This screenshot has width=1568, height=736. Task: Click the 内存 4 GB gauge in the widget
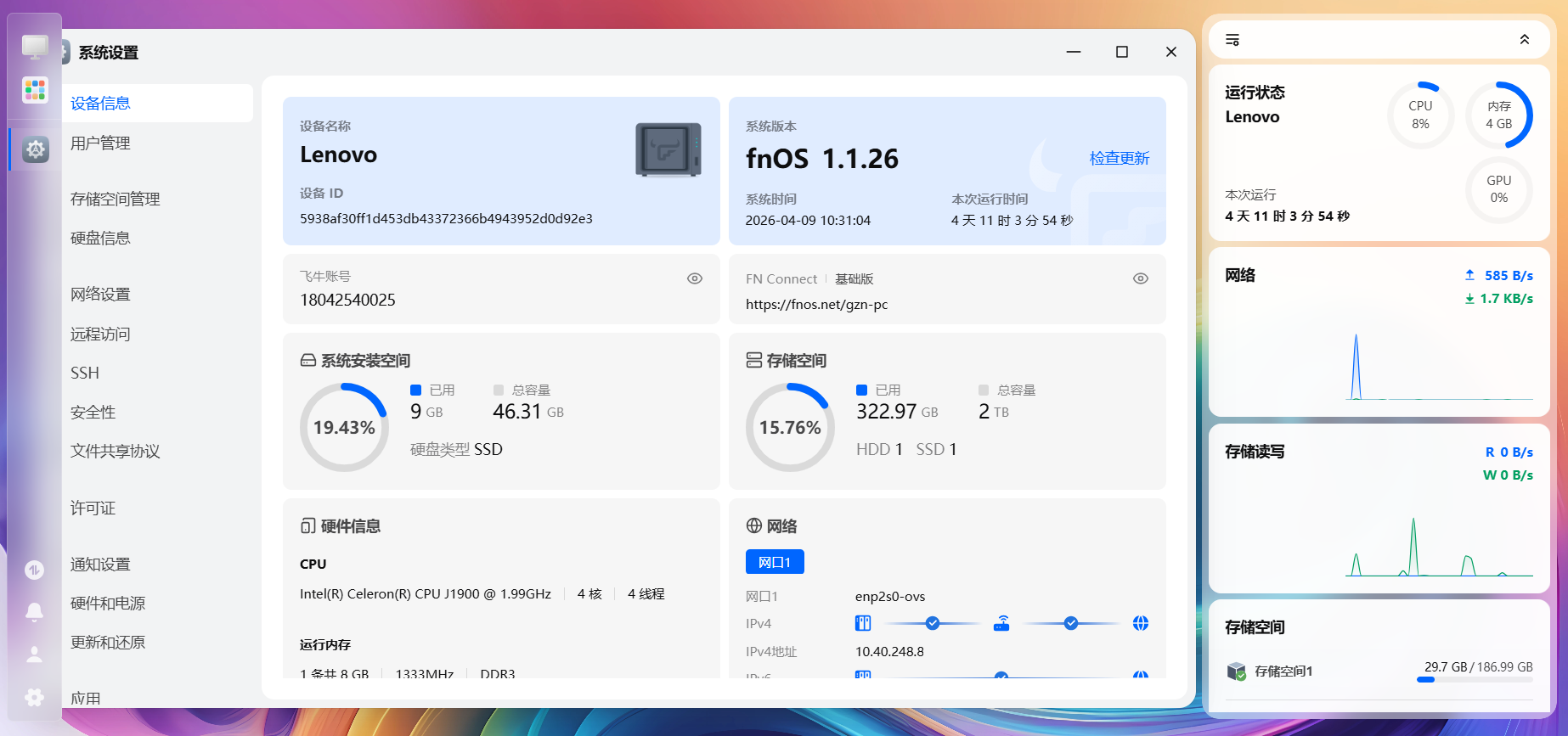point(1499,115)
